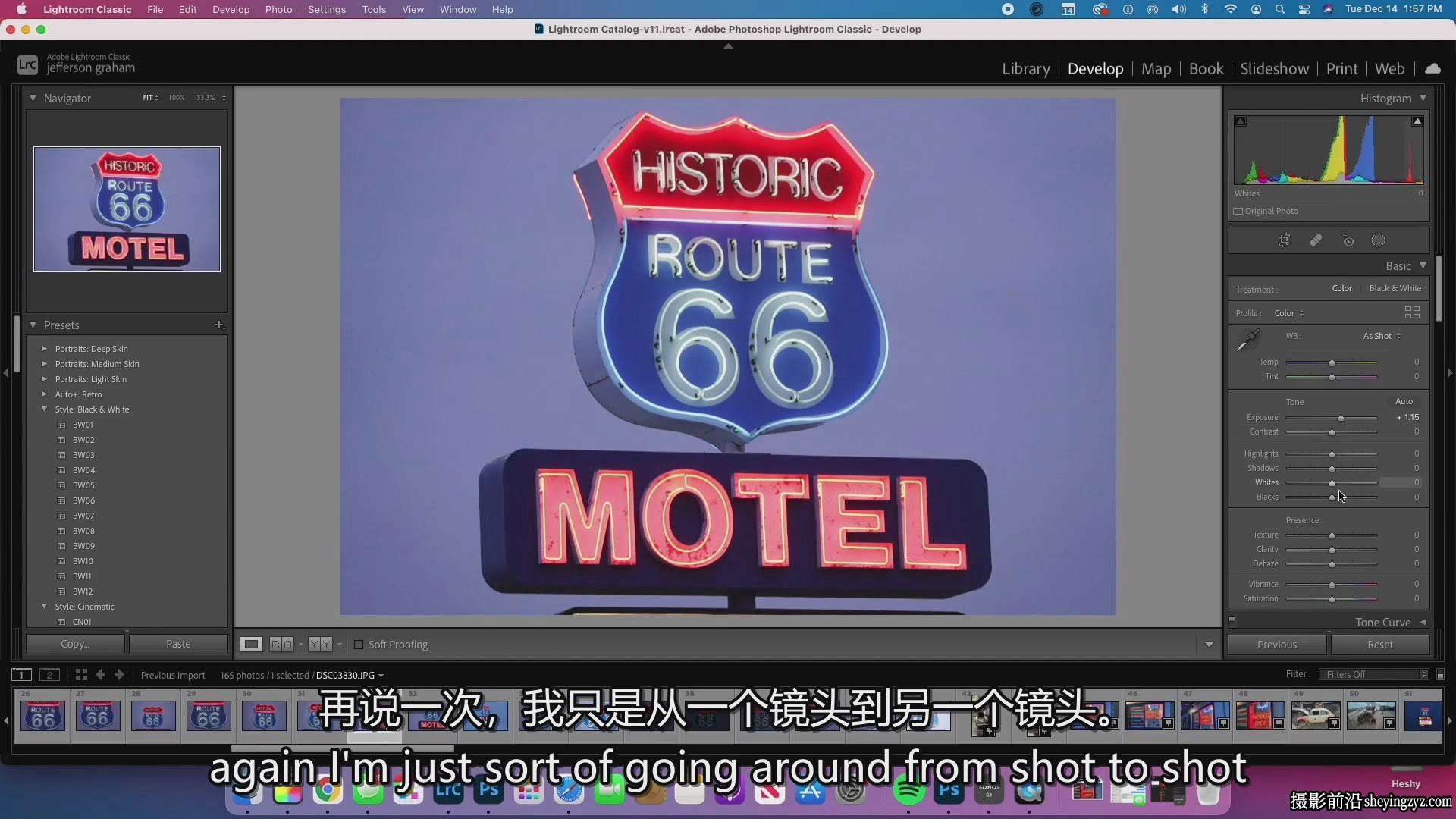Select main window display button 1

21,674
